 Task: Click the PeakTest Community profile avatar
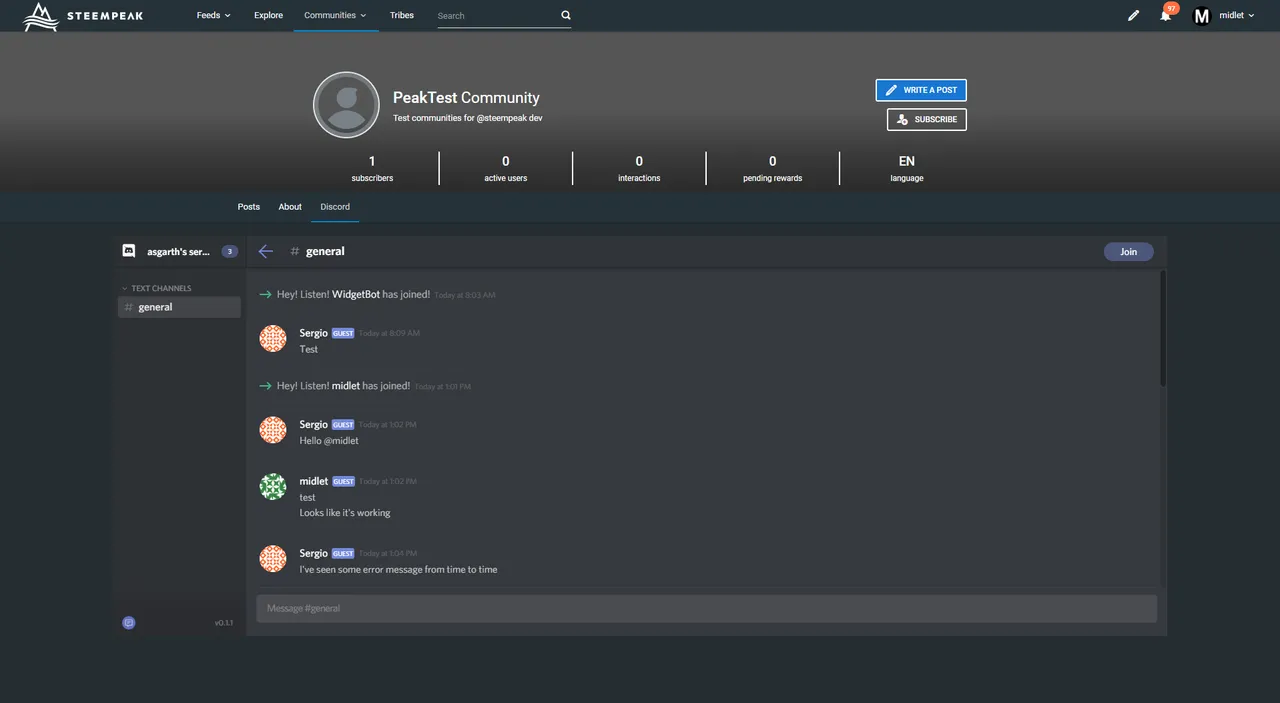(346, 105)
